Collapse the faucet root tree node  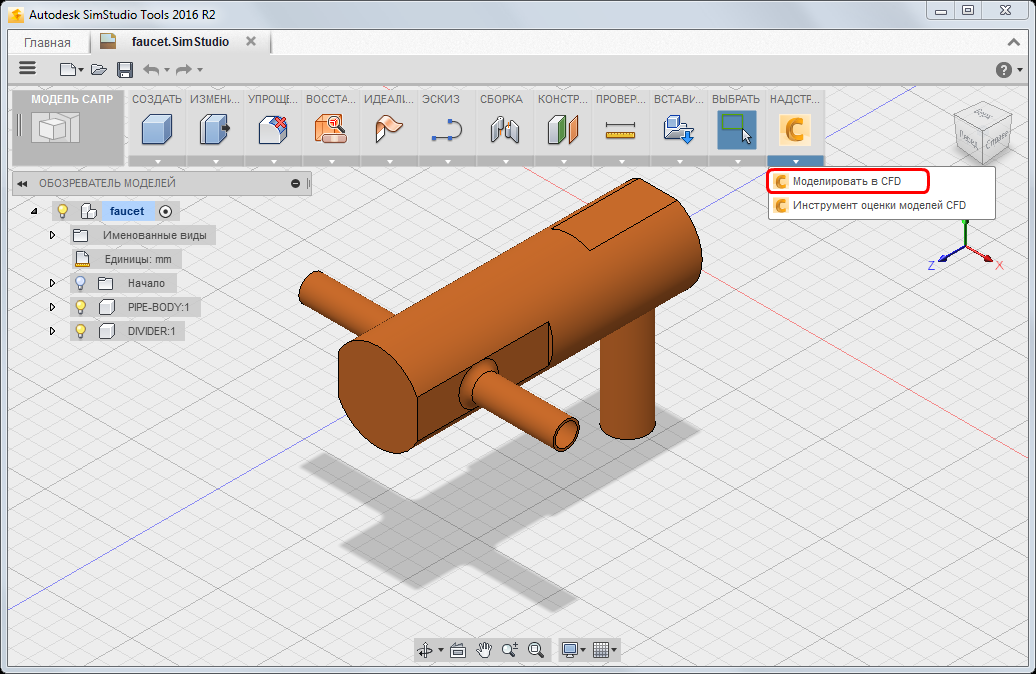point(34,211)
